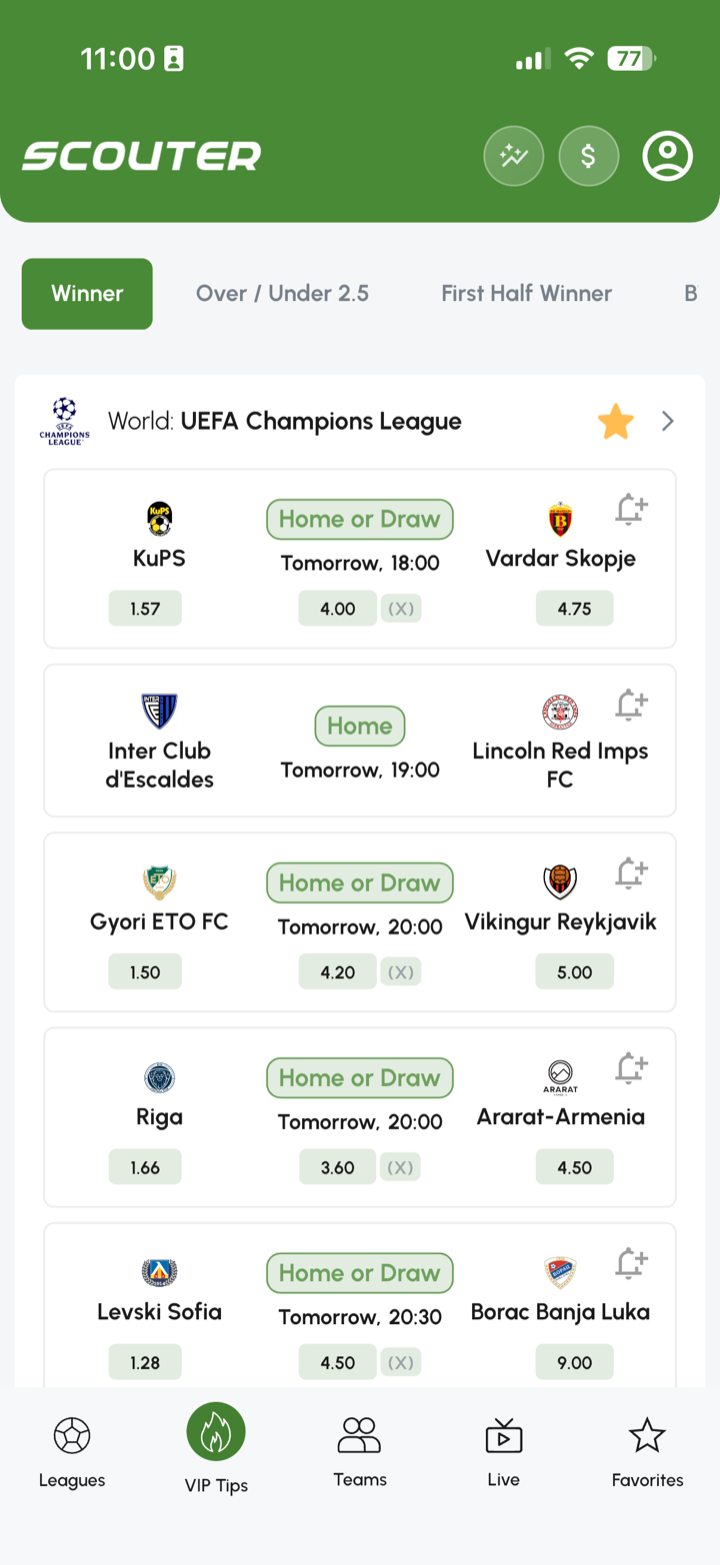Enable notification bell for KuPS match
Viewport: 720px width, 1565px height.
(631, 510)
